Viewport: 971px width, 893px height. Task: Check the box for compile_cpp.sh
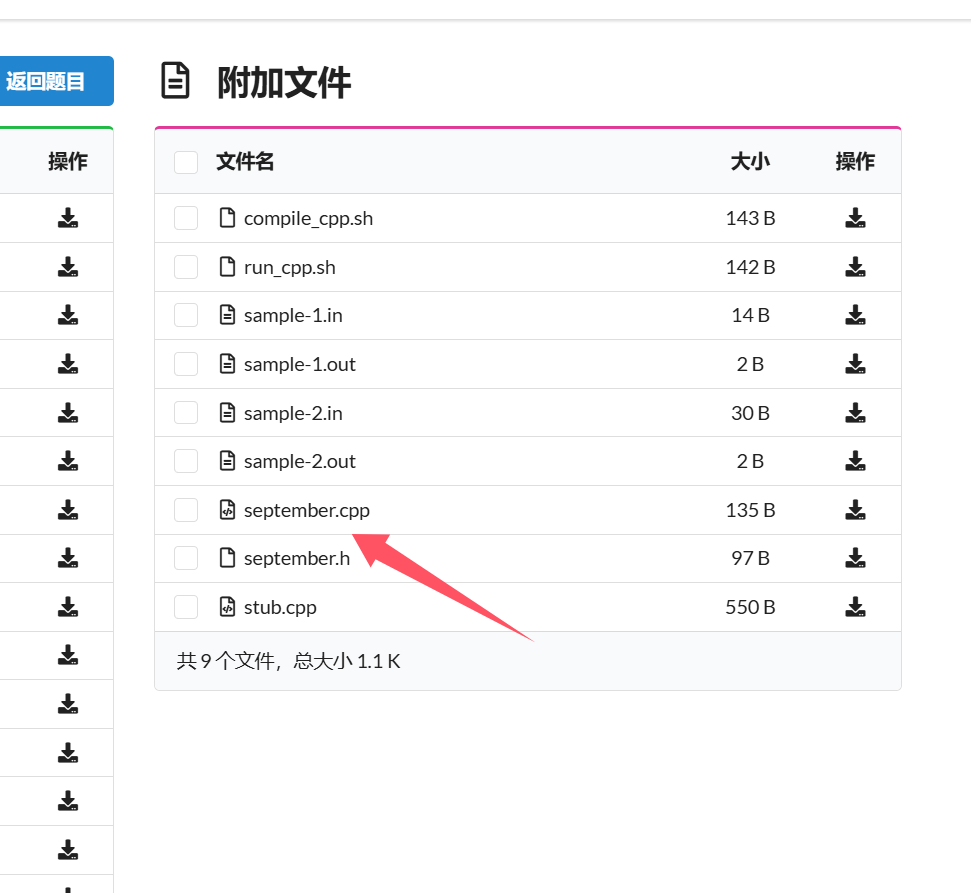[x=186, y=218]
